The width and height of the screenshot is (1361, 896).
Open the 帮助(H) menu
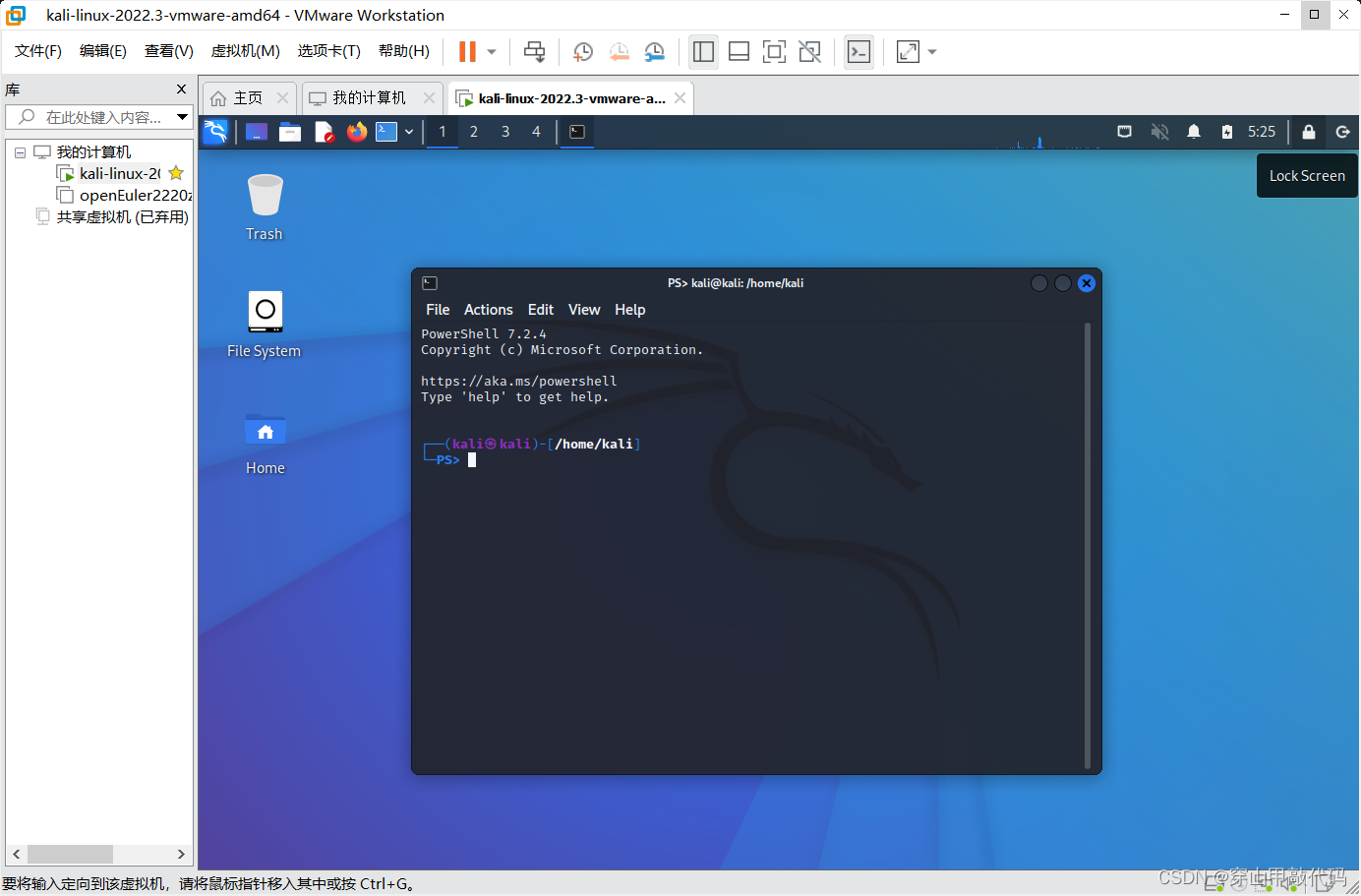pyautogui.click(x=404, y=51)
